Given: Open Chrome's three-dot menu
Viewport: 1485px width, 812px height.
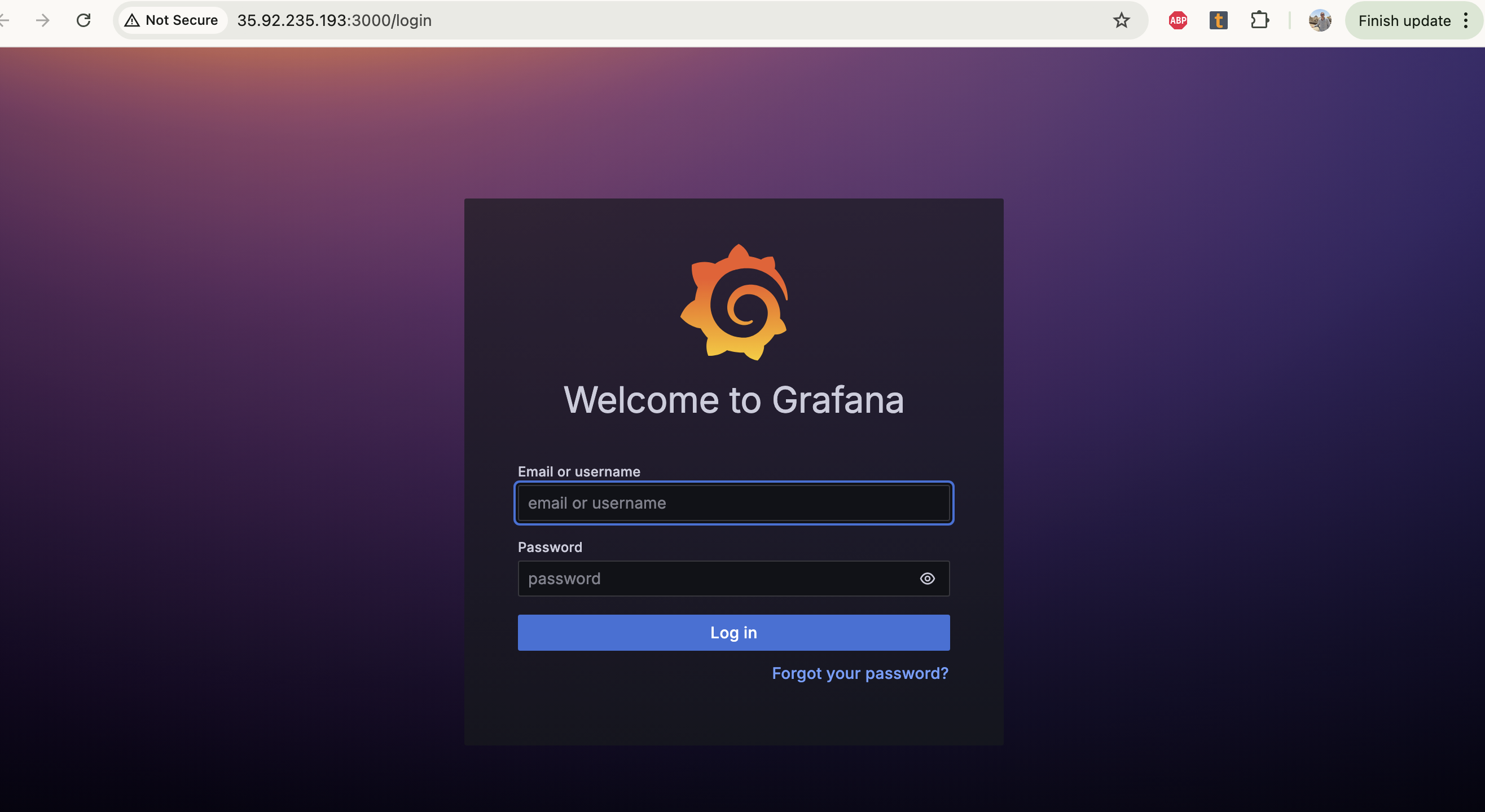Looking at the screenshot, I should point(1465,21).
